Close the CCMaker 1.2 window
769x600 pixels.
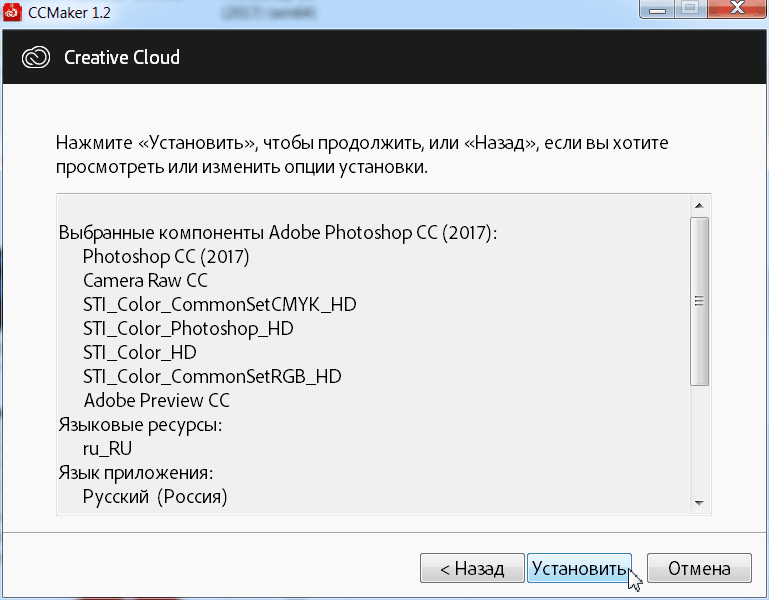click(x=737, y=9)
